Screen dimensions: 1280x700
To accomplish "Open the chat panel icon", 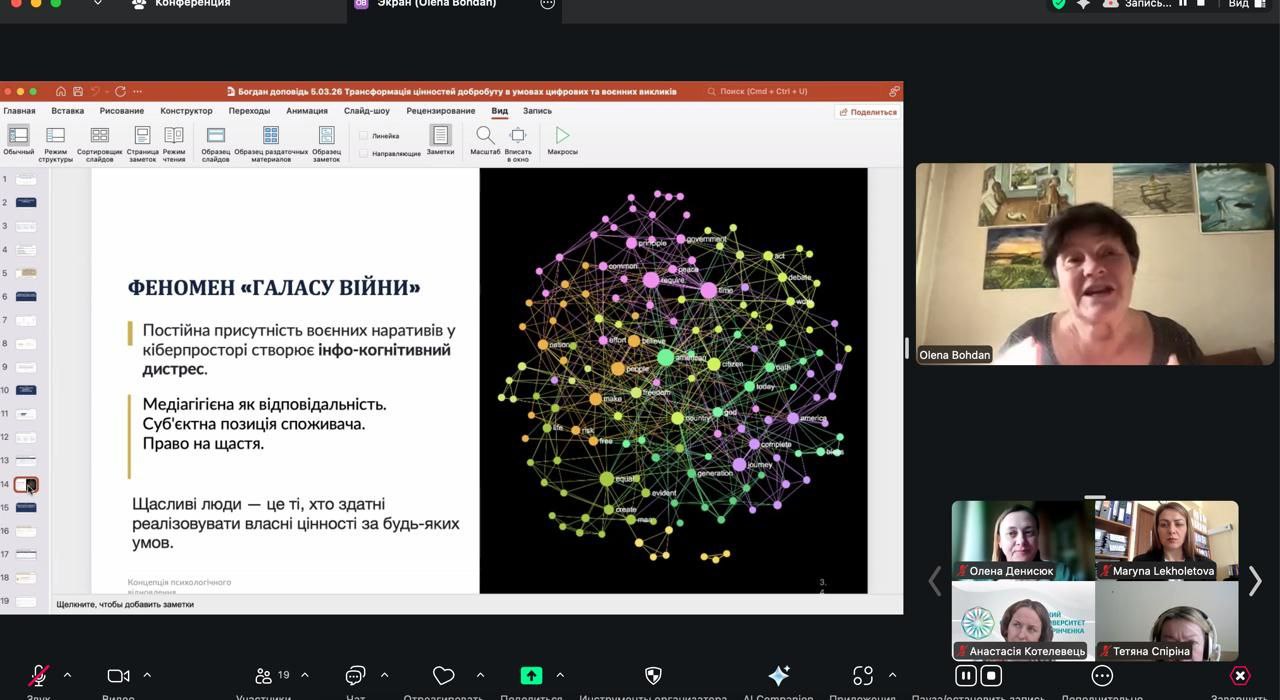I will (355, 676).
